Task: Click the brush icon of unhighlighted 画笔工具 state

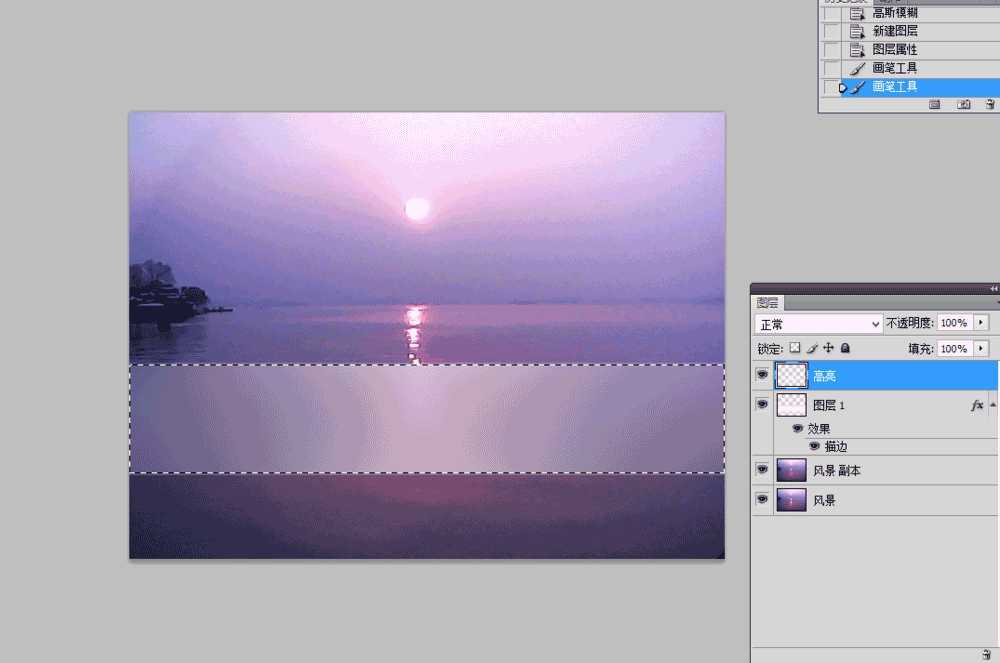Action: (x=858, y=68)
